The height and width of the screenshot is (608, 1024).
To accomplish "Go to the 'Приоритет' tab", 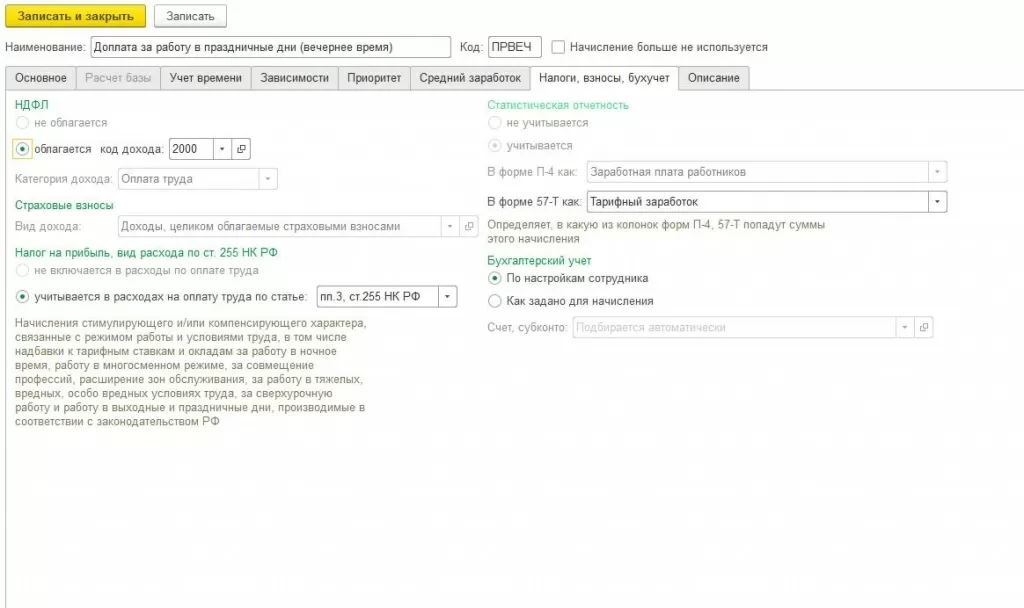I will pos(374,78).
